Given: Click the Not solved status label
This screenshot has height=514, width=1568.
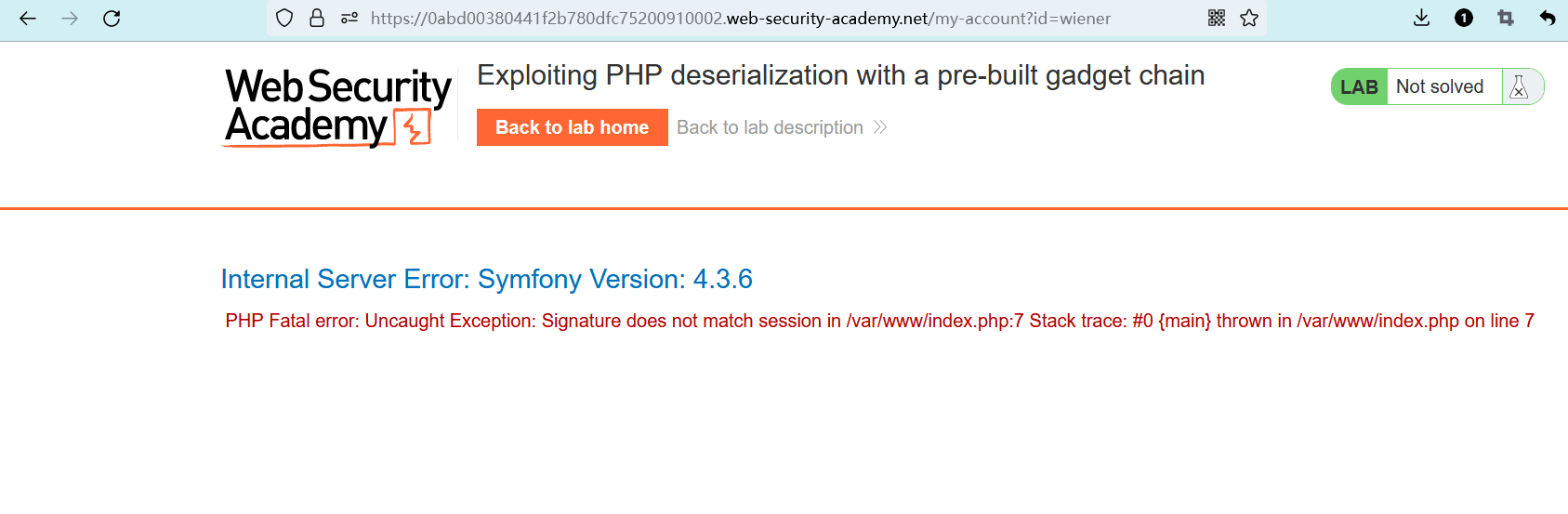Looking at the screenshot, I should pos(1440,87).
